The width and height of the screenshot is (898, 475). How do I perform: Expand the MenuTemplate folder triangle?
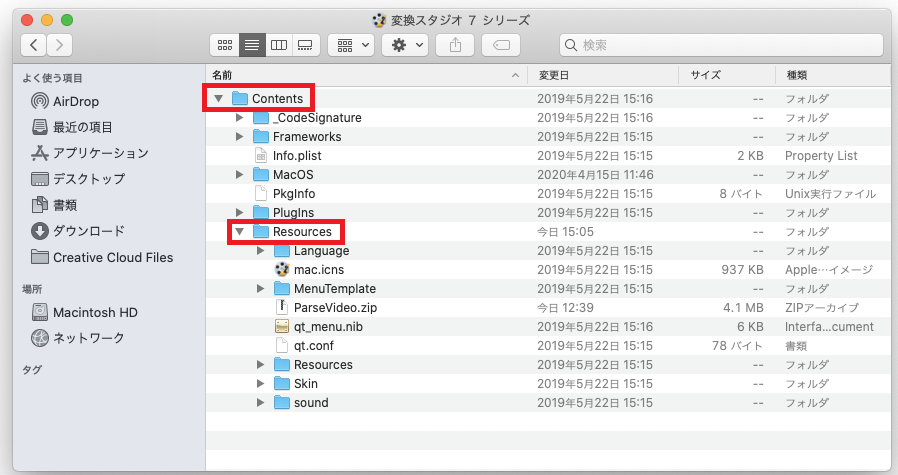(x=260, y=289)
